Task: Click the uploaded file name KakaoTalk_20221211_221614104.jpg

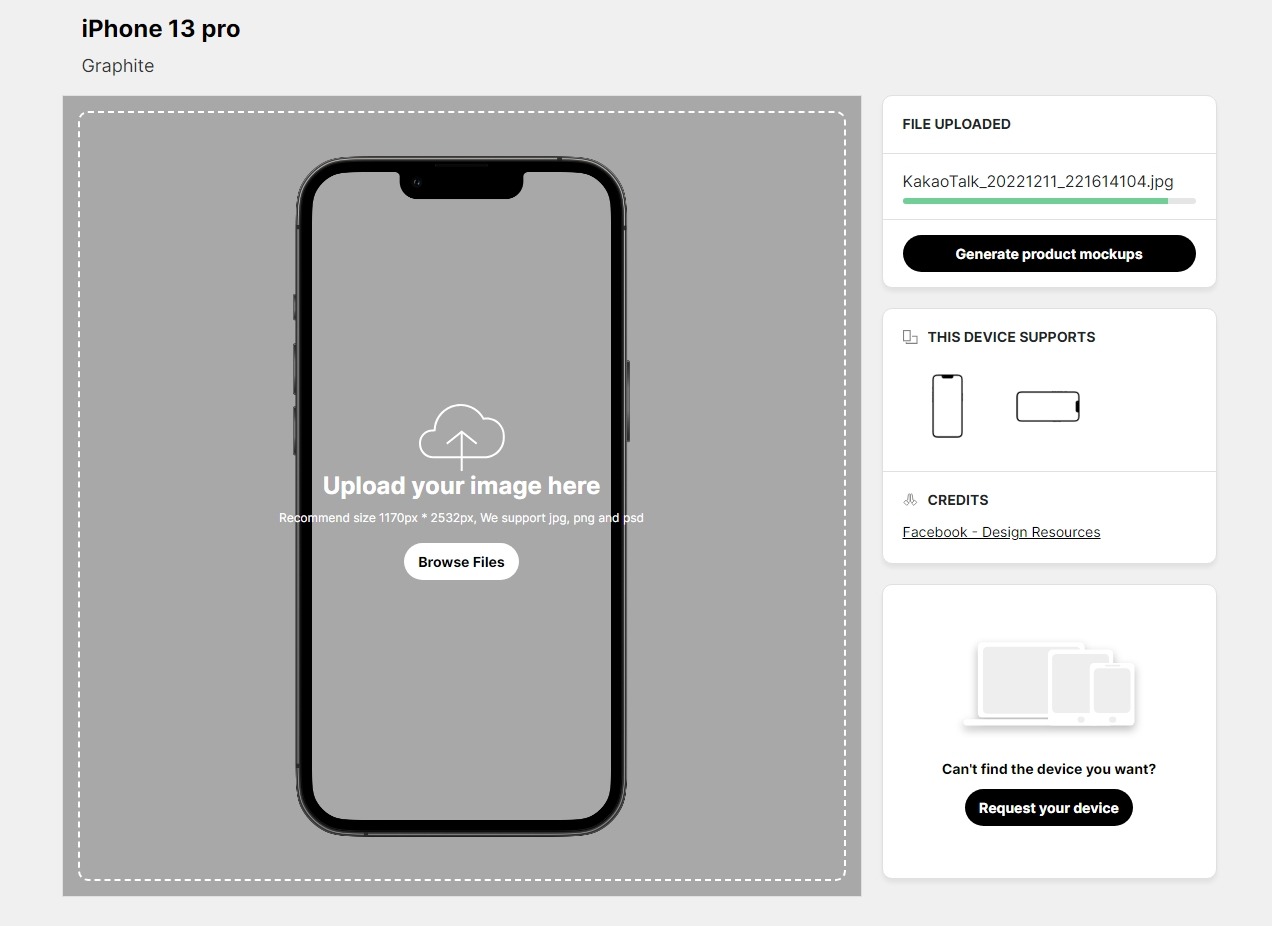Action: pos(1038,182)
